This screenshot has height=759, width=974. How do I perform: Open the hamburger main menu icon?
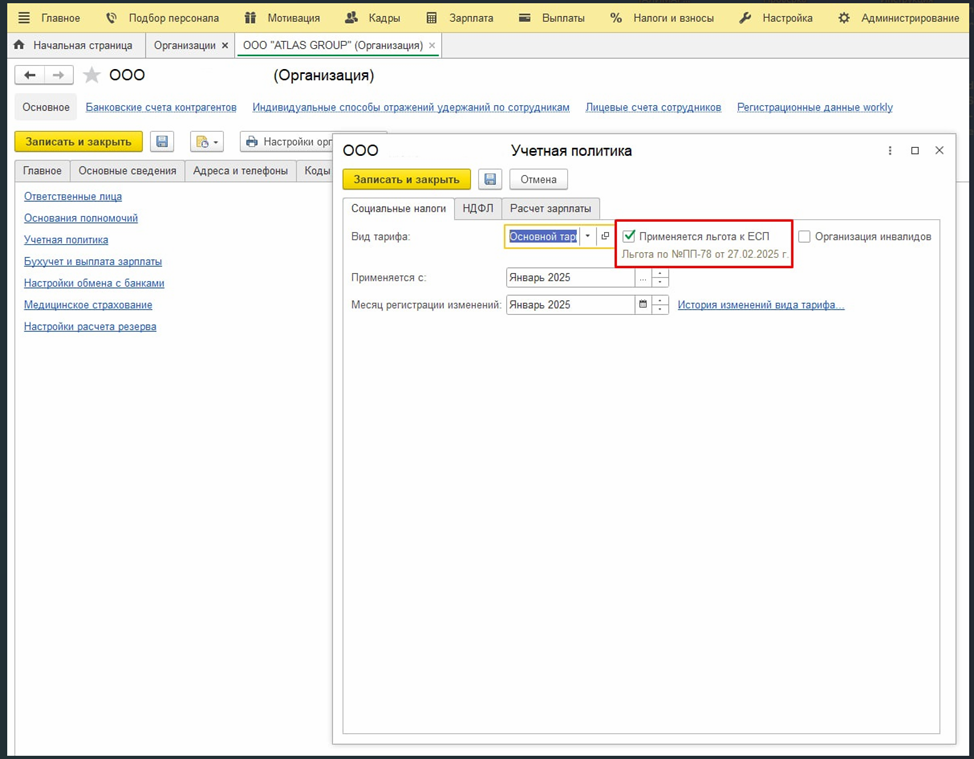pos(24,18)
